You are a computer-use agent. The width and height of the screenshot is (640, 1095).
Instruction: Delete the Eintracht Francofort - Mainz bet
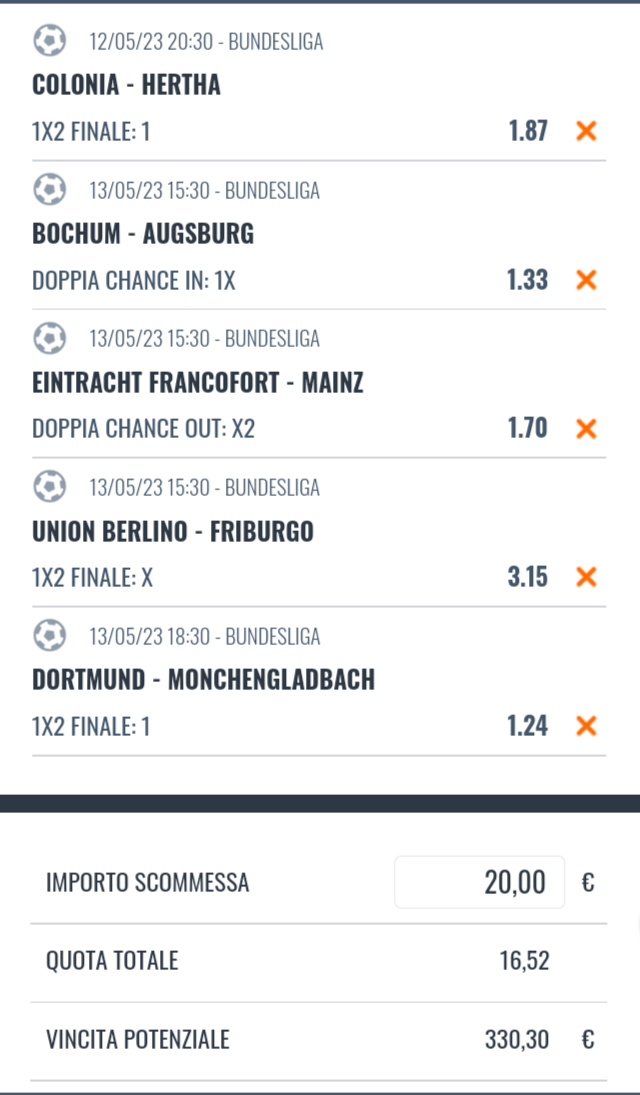coord(586,428)
